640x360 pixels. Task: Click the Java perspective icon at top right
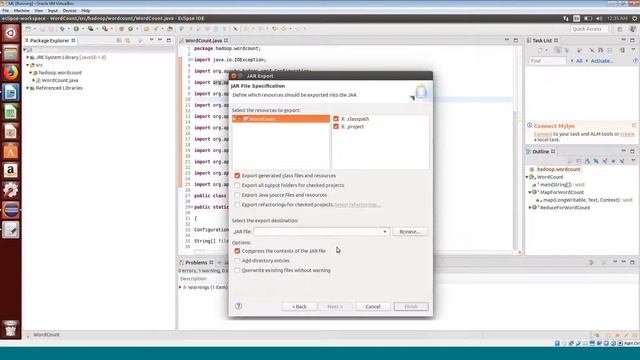pos(632,29)
